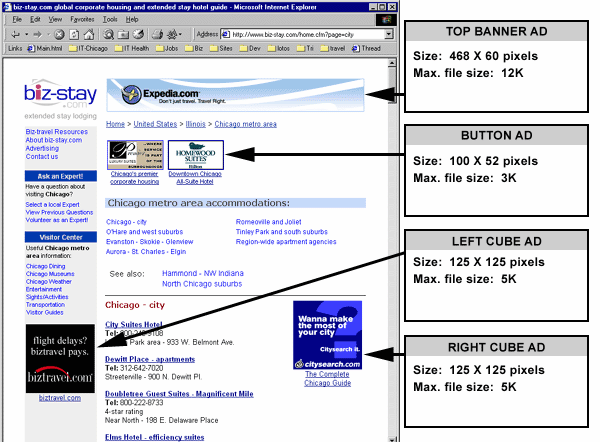Viewport: 600px width, 442px height.
Task: Open the Advertising sidebar link
Action: tap(42, 148)
